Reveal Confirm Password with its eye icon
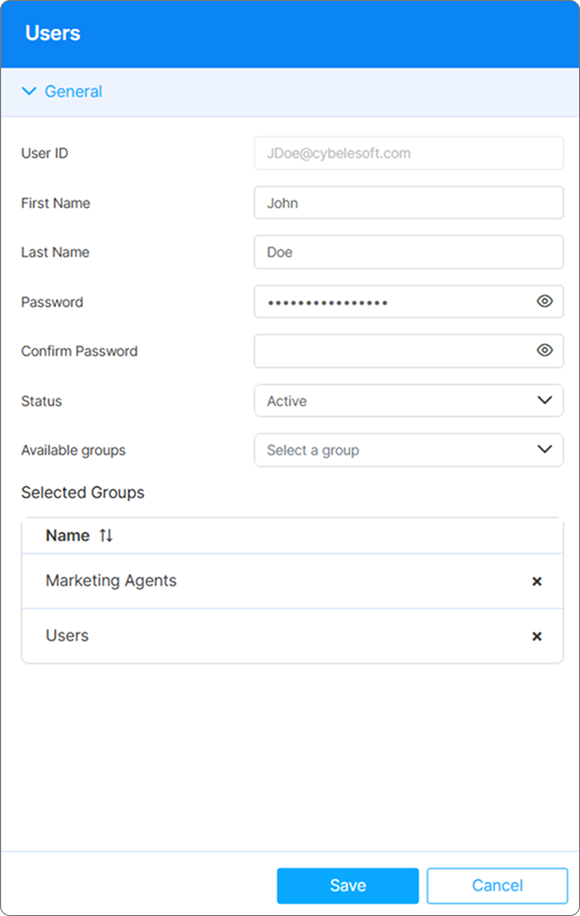Viewport: 580px width, 916px height. pyautogui.click(x=544, y=350)
